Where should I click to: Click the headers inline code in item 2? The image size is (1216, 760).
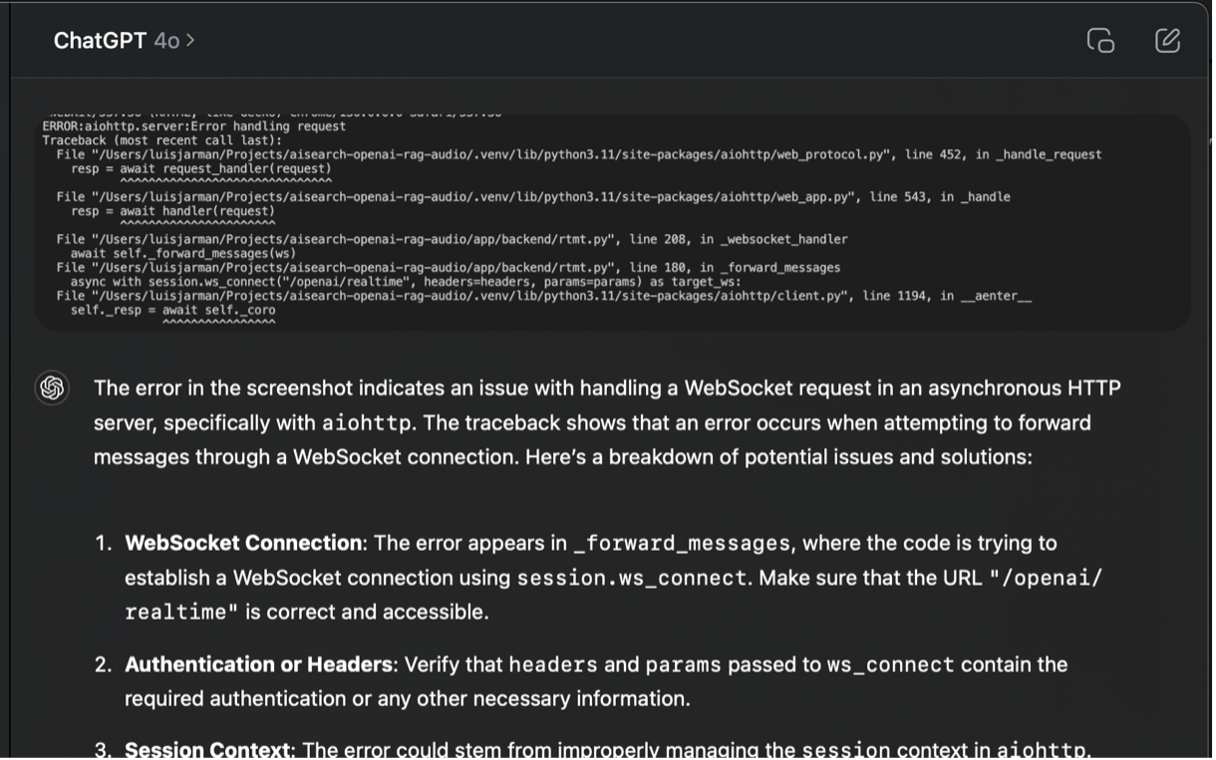click(553, 665)
